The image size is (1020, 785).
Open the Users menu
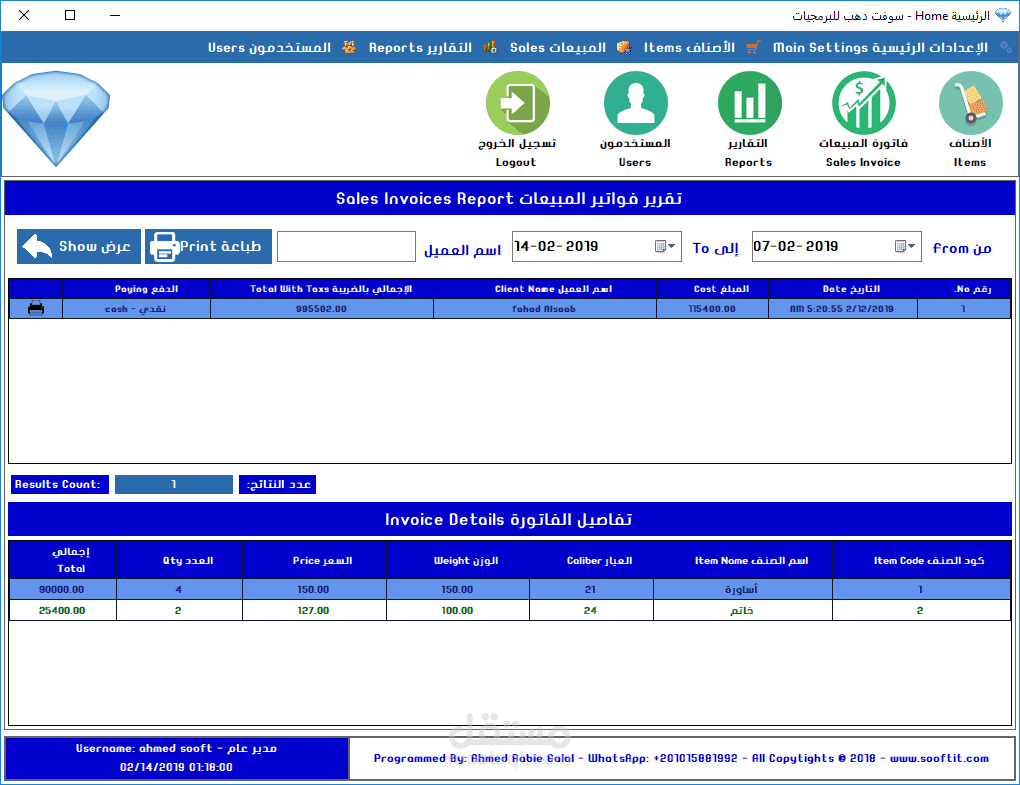pyautogui.click(x=269, y=47)
